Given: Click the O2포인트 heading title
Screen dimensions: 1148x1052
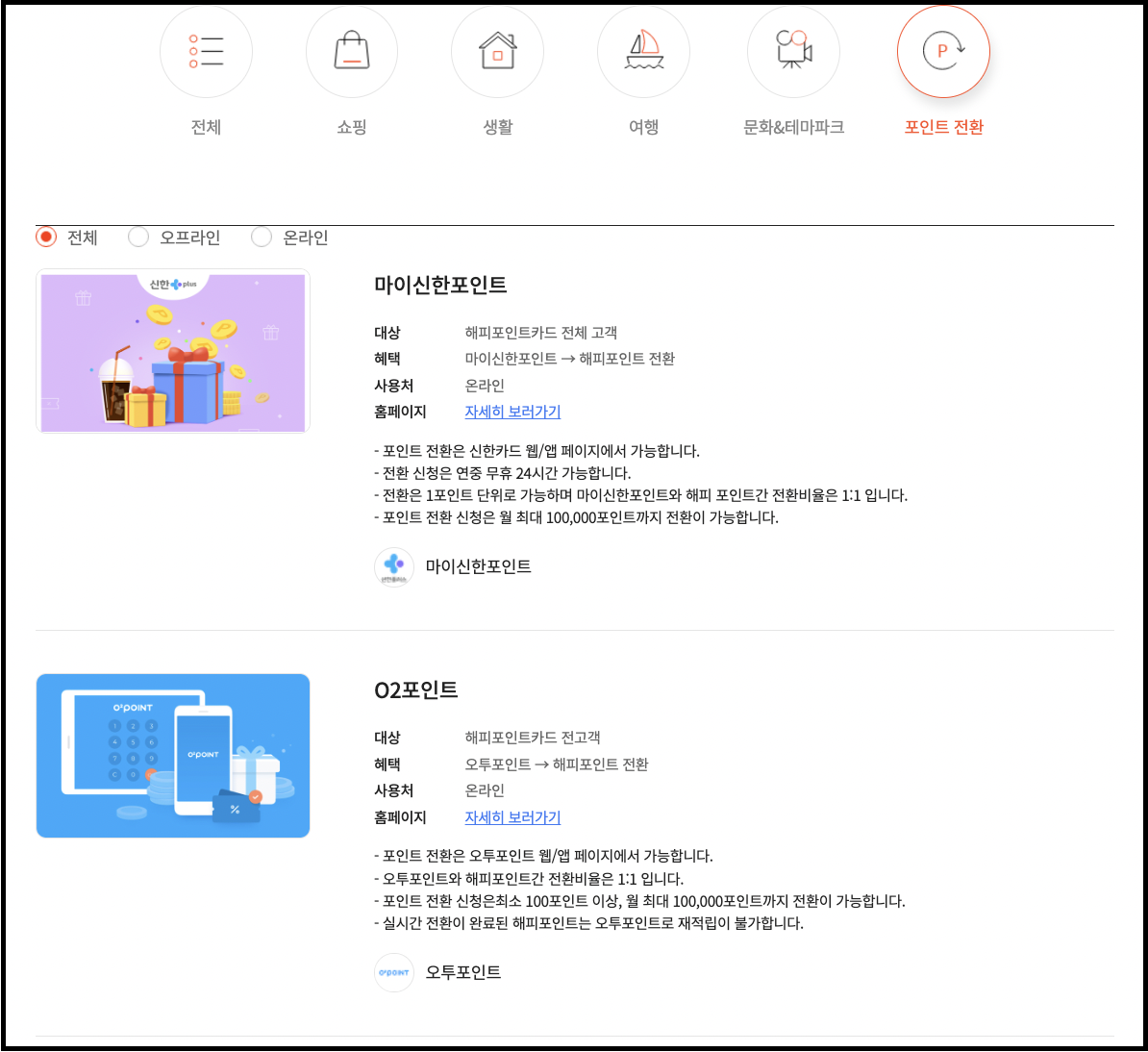Looking at the screenshot, I should click(416, 689).
